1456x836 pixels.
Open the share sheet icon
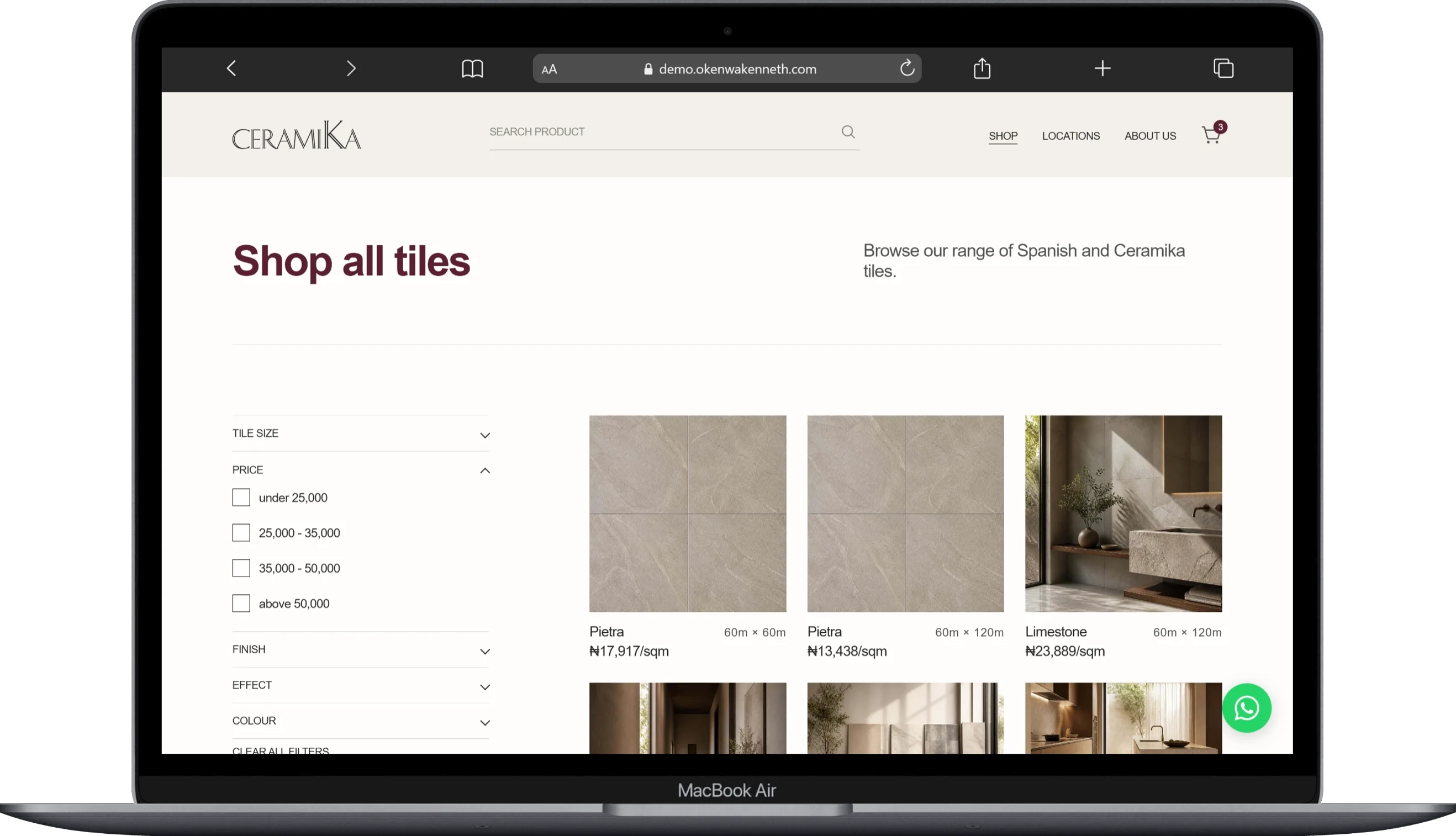[982, 68]
